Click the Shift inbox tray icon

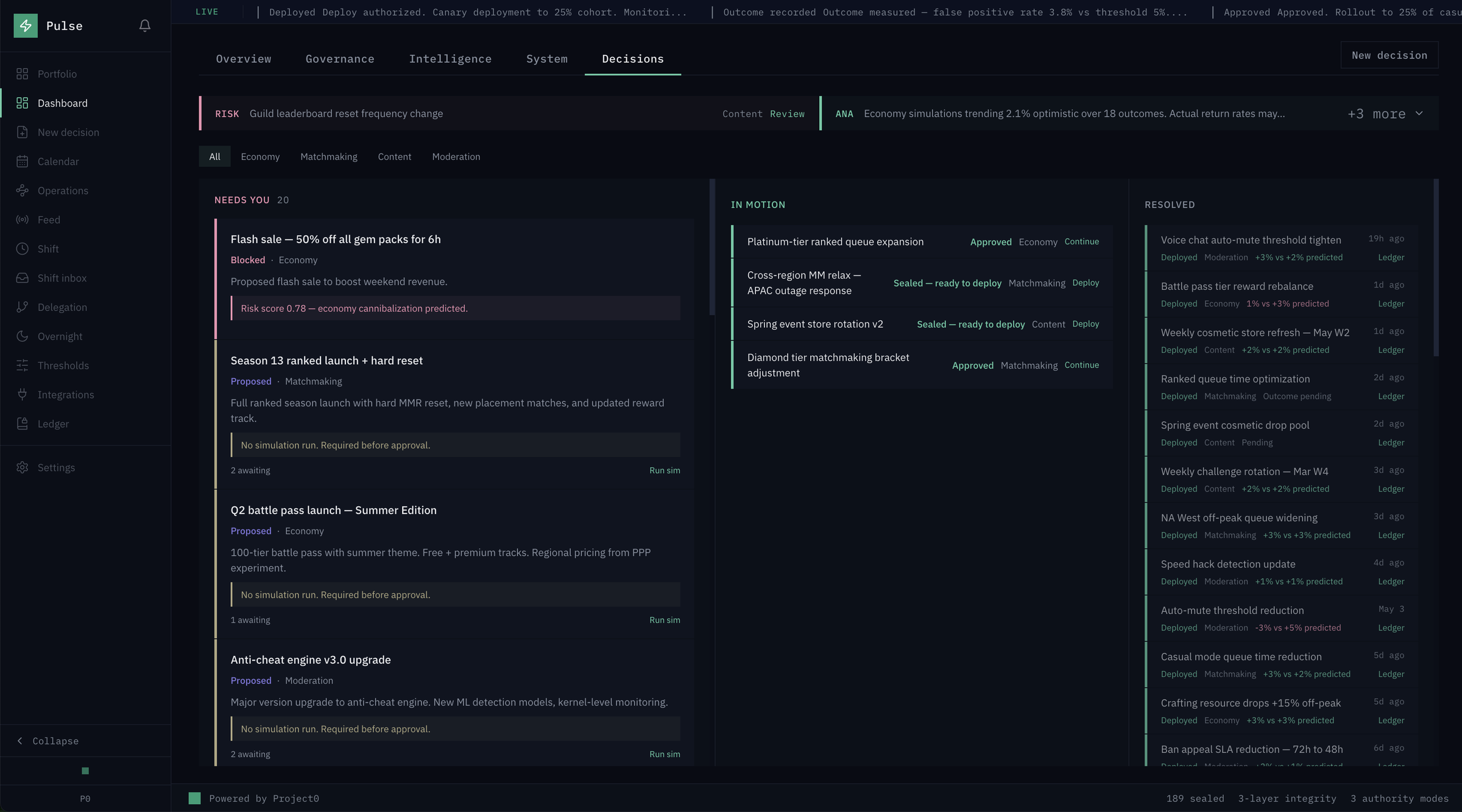tap(23, 278)
